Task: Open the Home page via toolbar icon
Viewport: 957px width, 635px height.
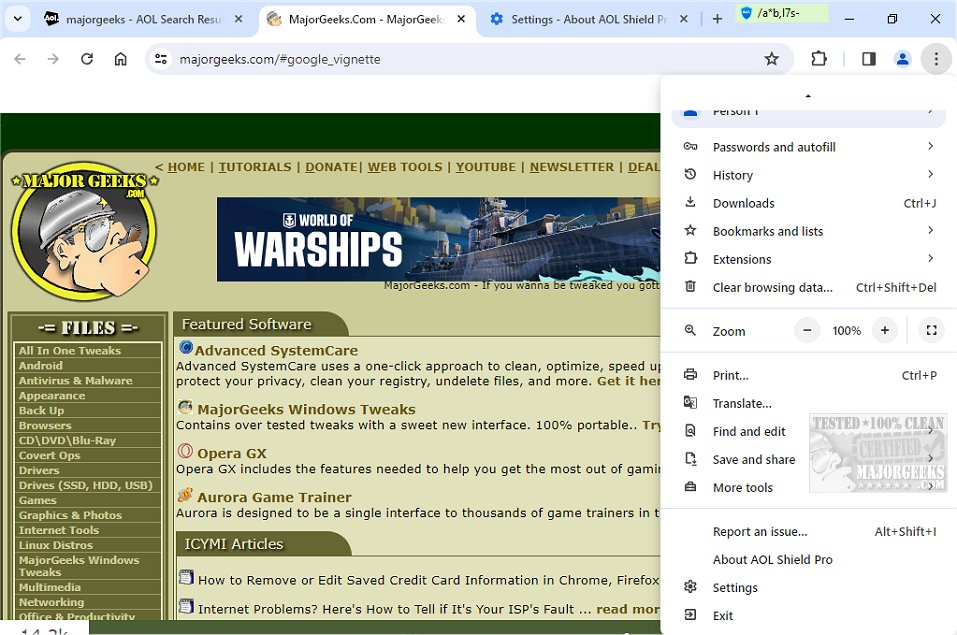Action: 119,59
